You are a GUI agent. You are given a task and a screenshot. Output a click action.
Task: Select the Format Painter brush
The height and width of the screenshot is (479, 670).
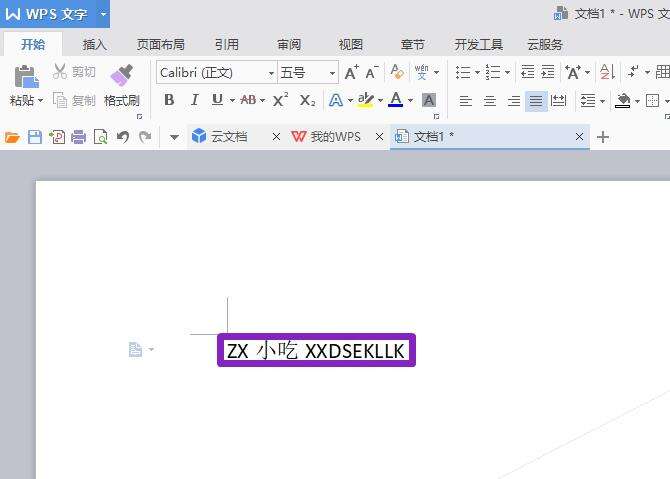(x=122, y=75)
